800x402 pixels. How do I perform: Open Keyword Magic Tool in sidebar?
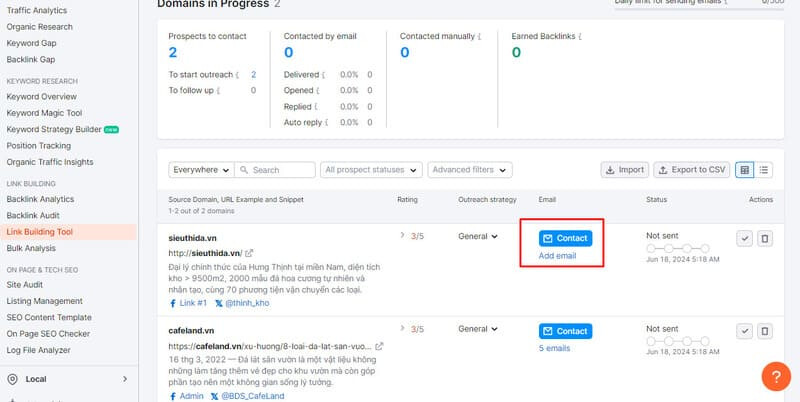[x=44, y=113]
